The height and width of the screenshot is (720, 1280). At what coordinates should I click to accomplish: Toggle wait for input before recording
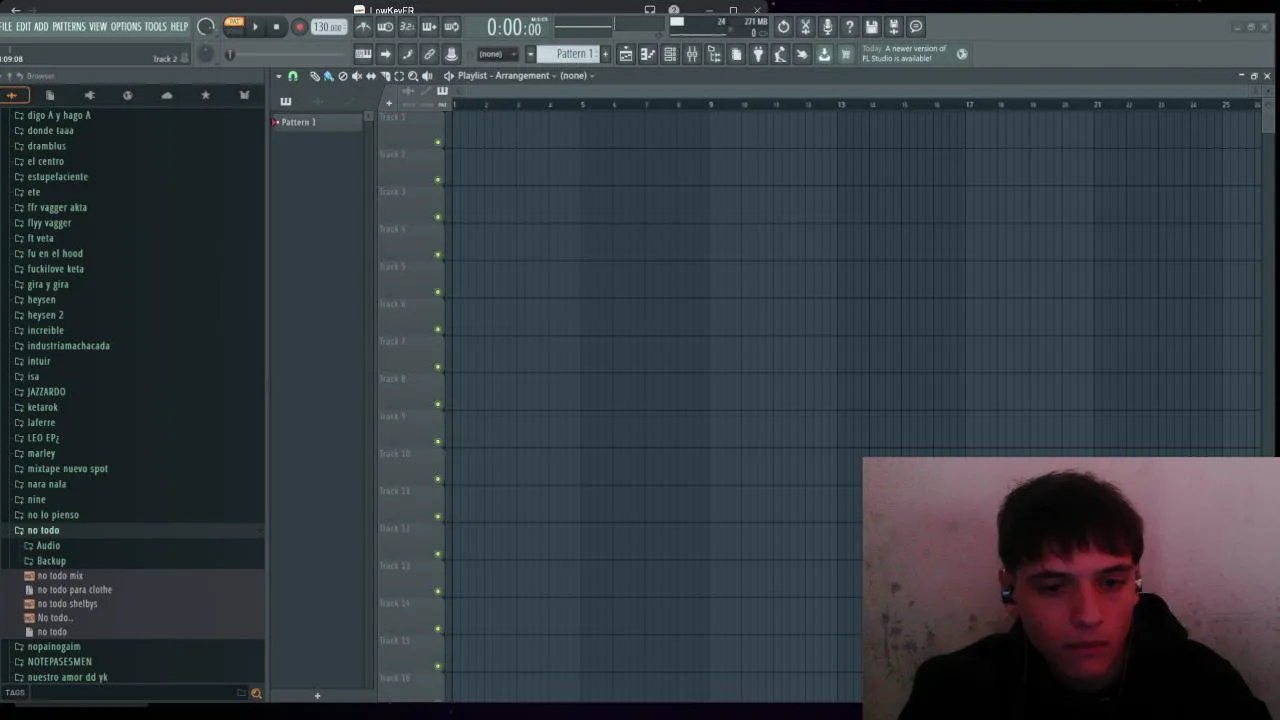(385, 27)
